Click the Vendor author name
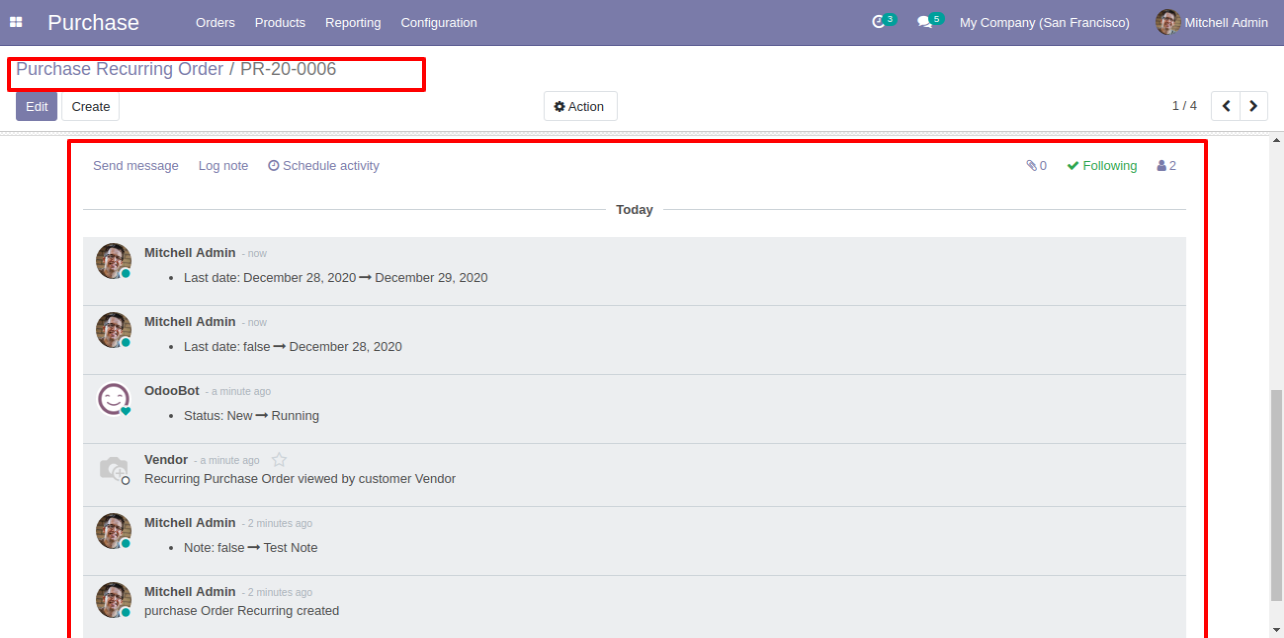This screenshot has width=1284, height=638. [166, 459]
